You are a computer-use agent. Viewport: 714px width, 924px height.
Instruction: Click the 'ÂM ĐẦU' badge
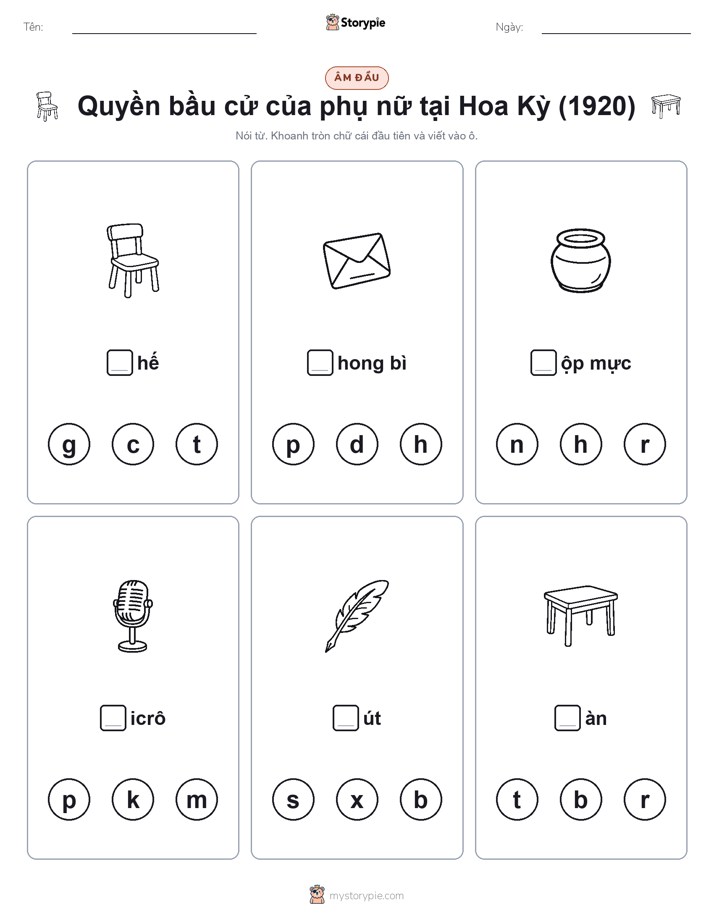pos(357,78)
